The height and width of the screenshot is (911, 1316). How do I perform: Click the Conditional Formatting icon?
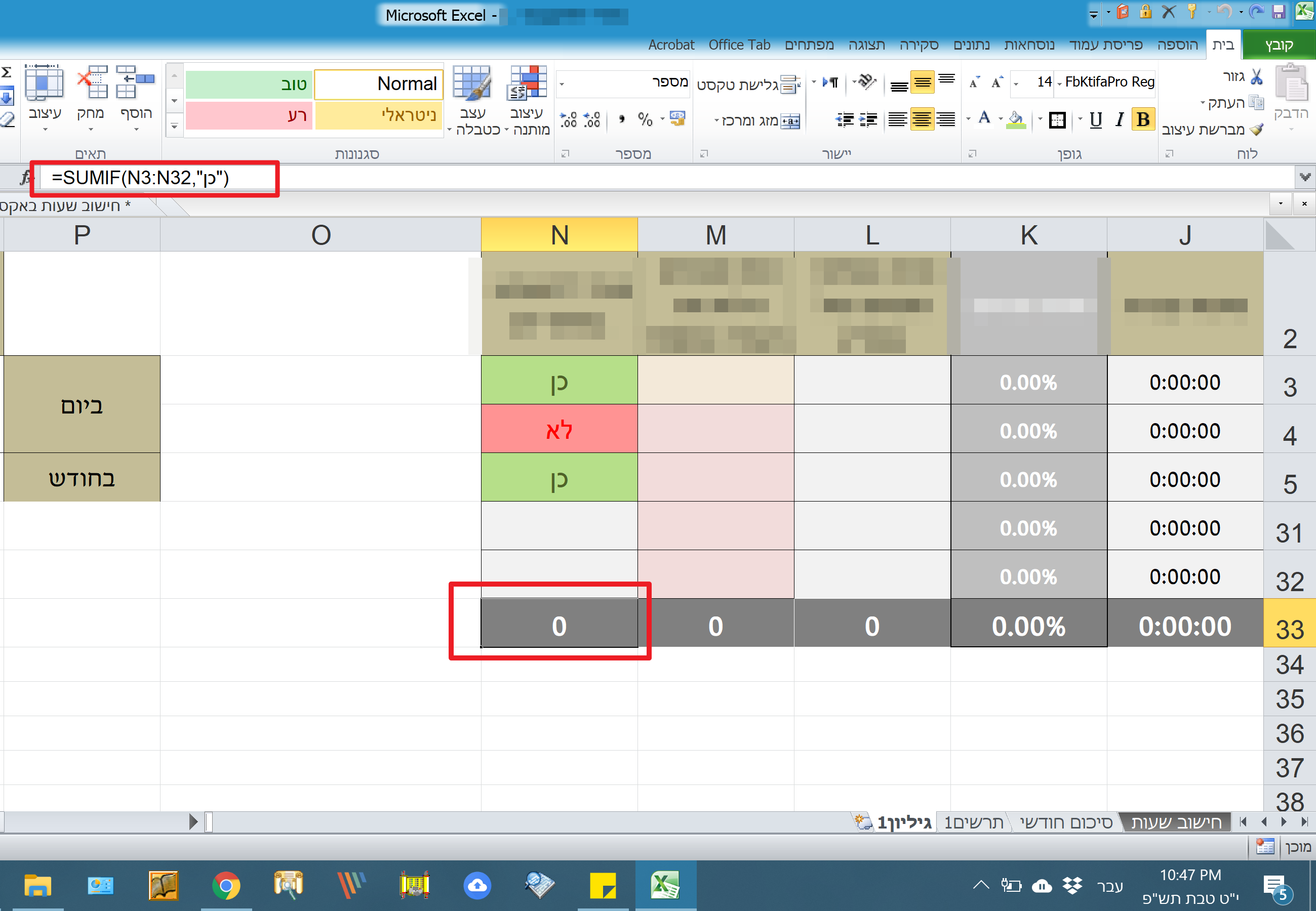528,83
